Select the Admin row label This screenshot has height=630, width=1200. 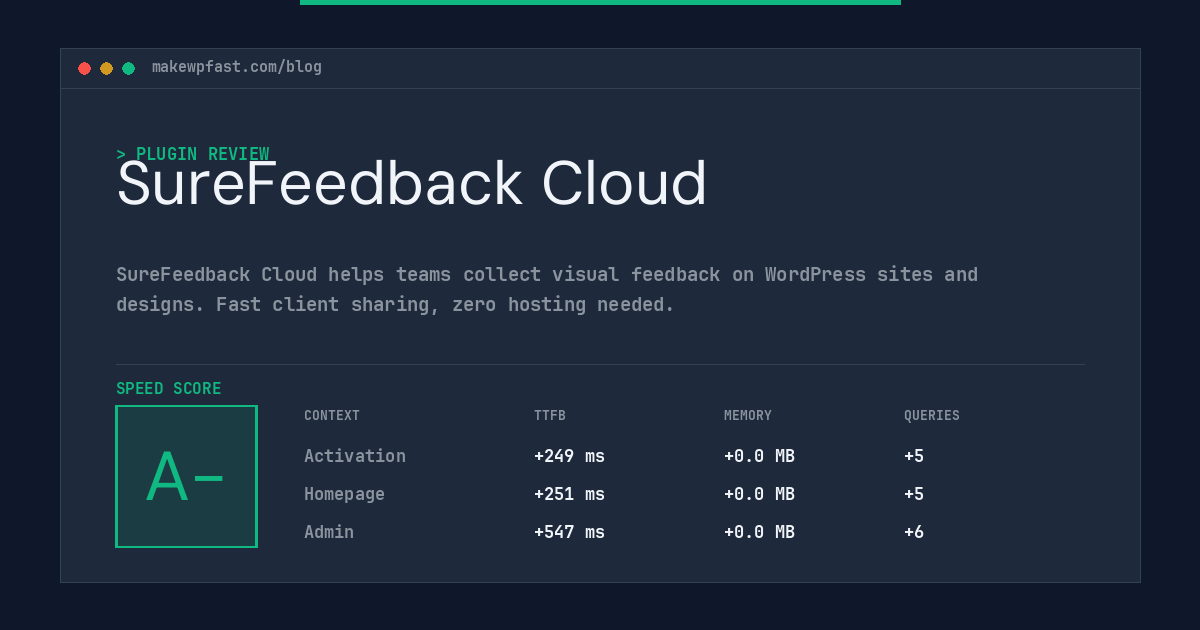(x=329, y=532)
